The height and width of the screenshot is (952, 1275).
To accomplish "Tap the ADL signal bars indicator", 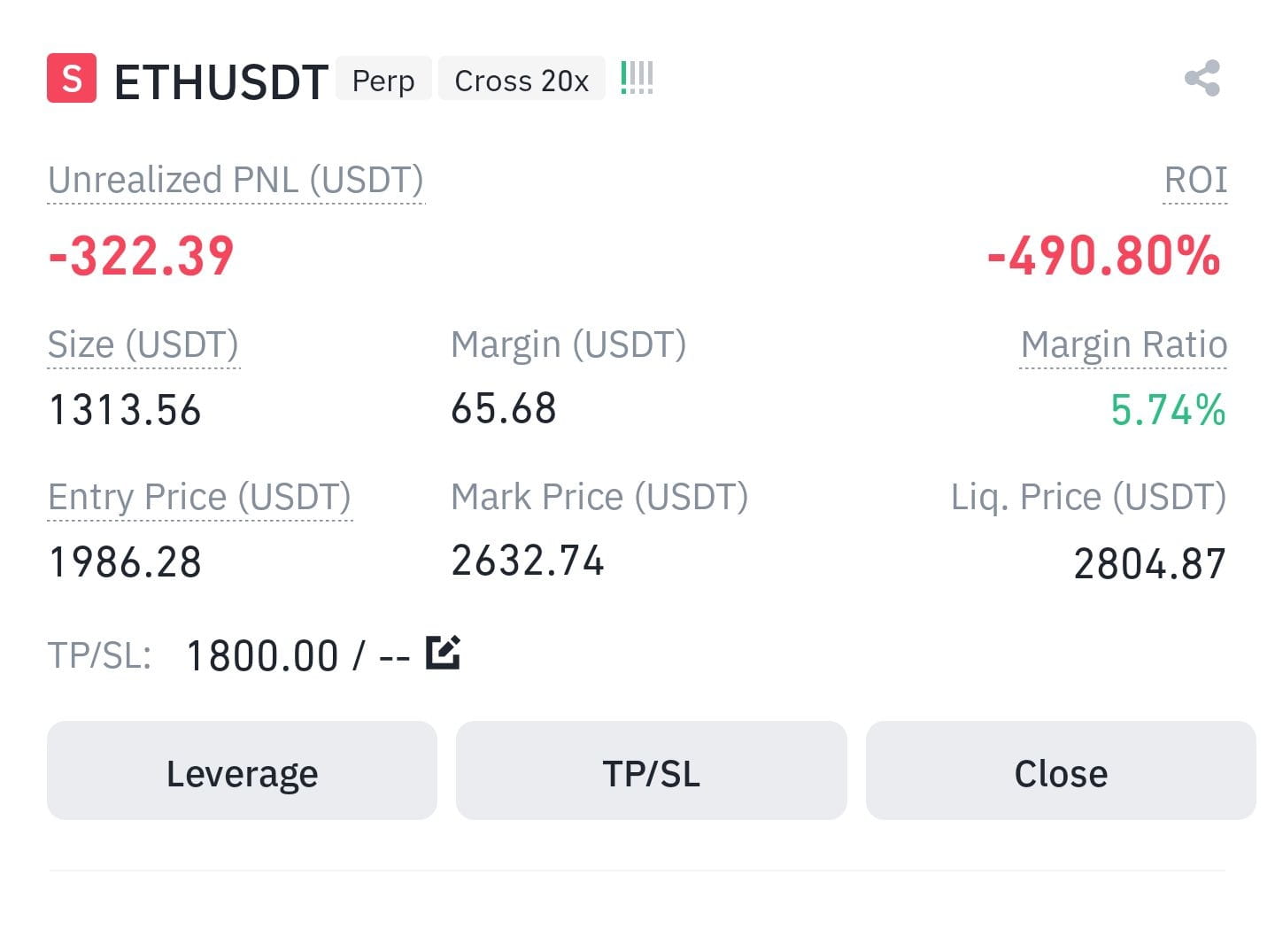I will [x=637, y=78].
